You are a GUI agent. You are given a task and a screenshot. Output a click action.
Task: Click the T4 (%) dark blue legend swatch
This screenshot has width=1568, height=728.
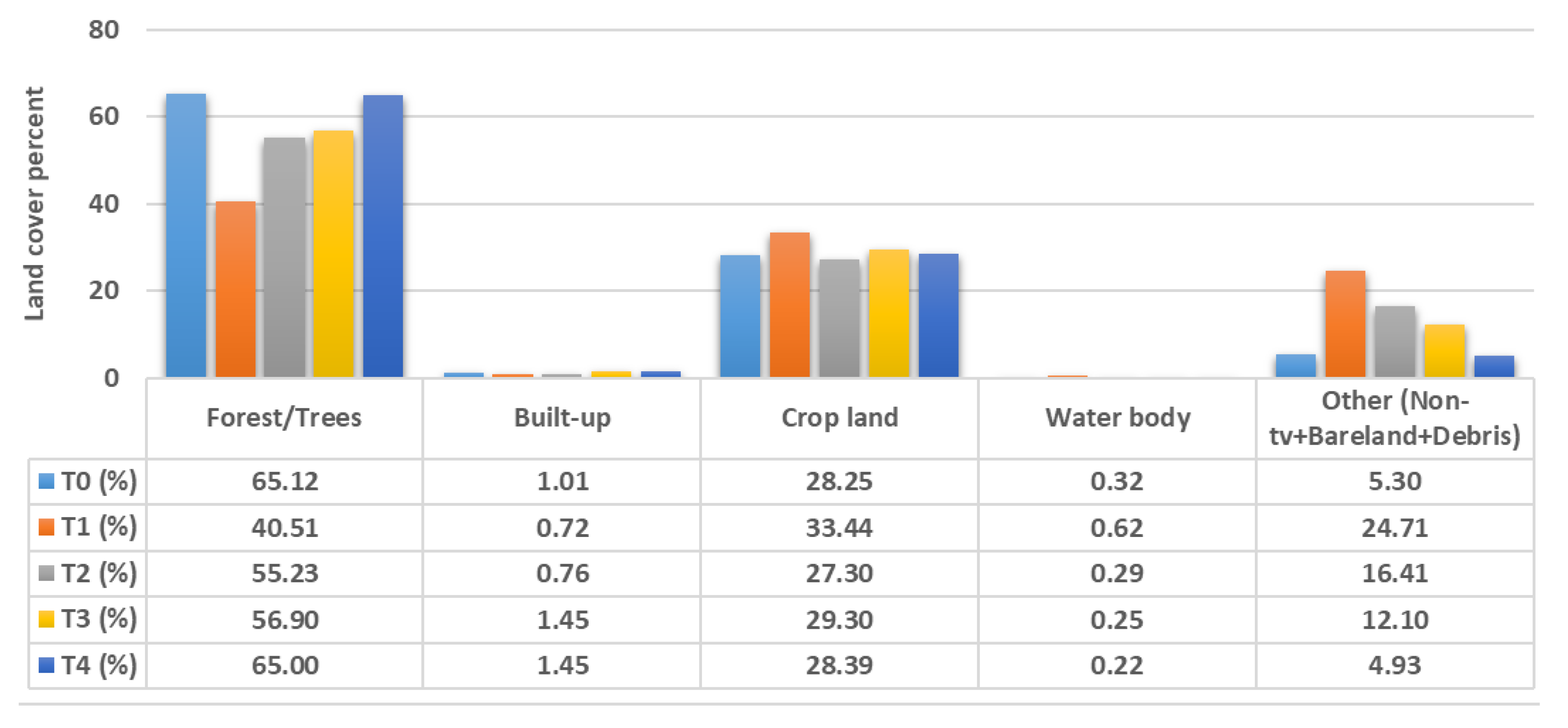pos(46,665)
